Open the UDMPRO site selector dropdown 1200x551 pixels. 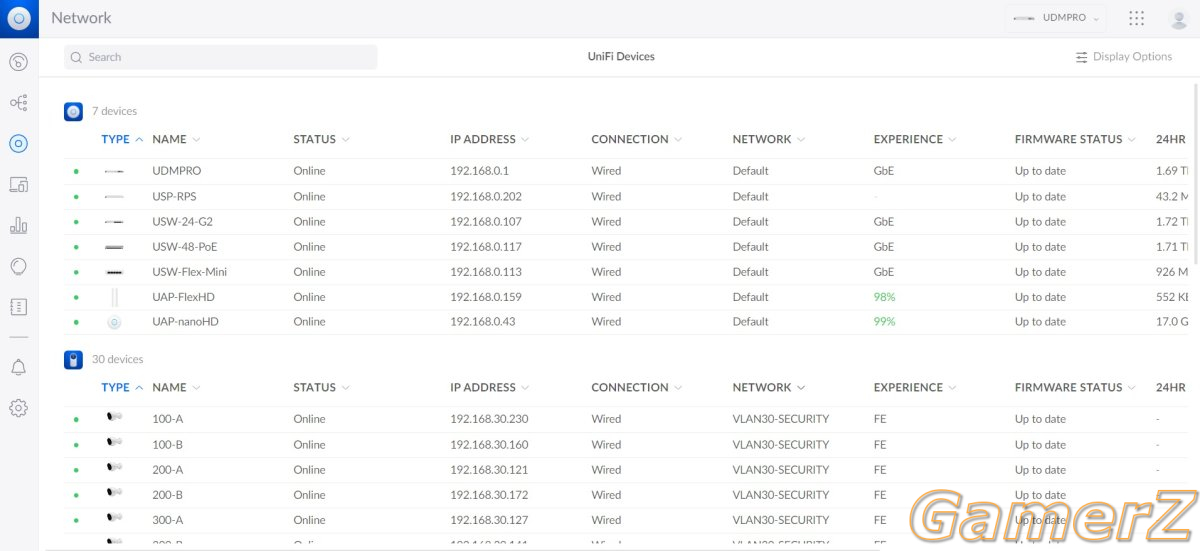coord(1055,18)
